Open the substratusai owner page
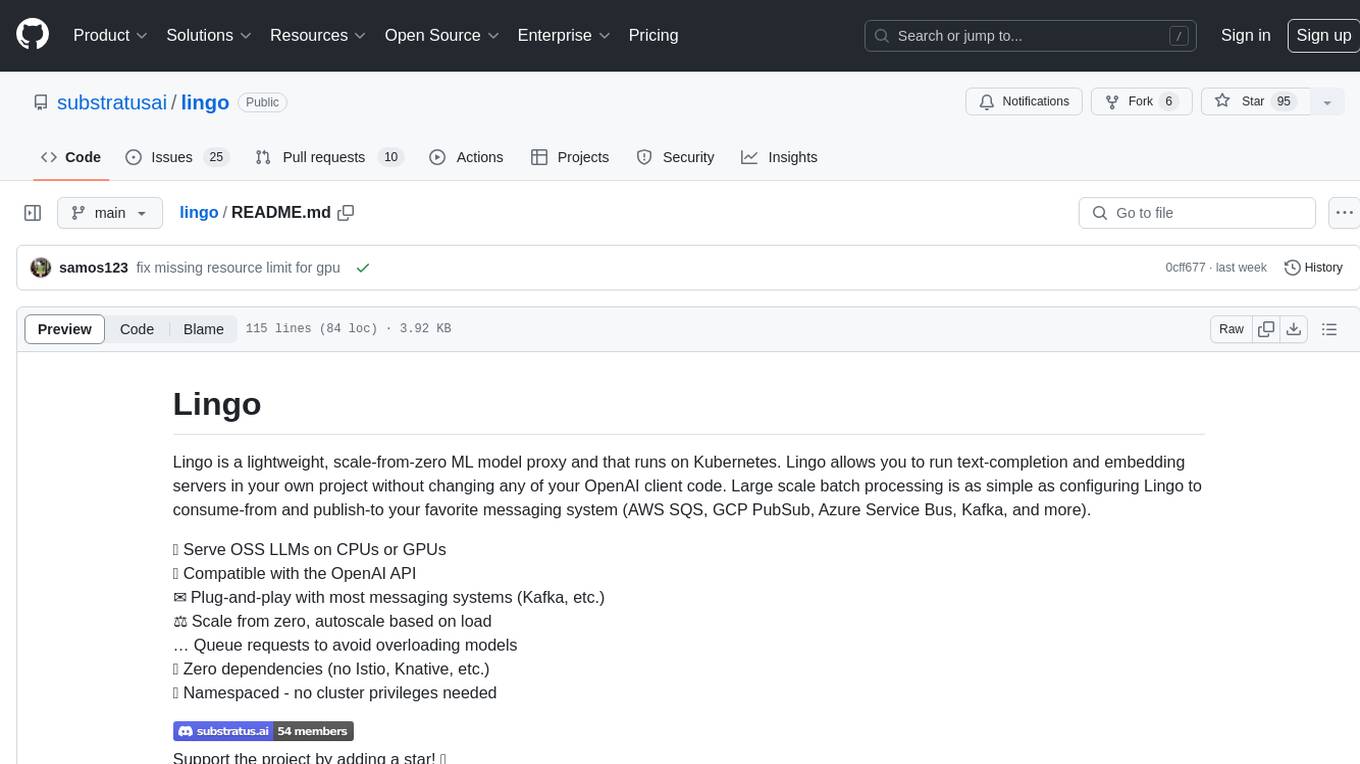The image size is (1360, 764). point(112,102)
